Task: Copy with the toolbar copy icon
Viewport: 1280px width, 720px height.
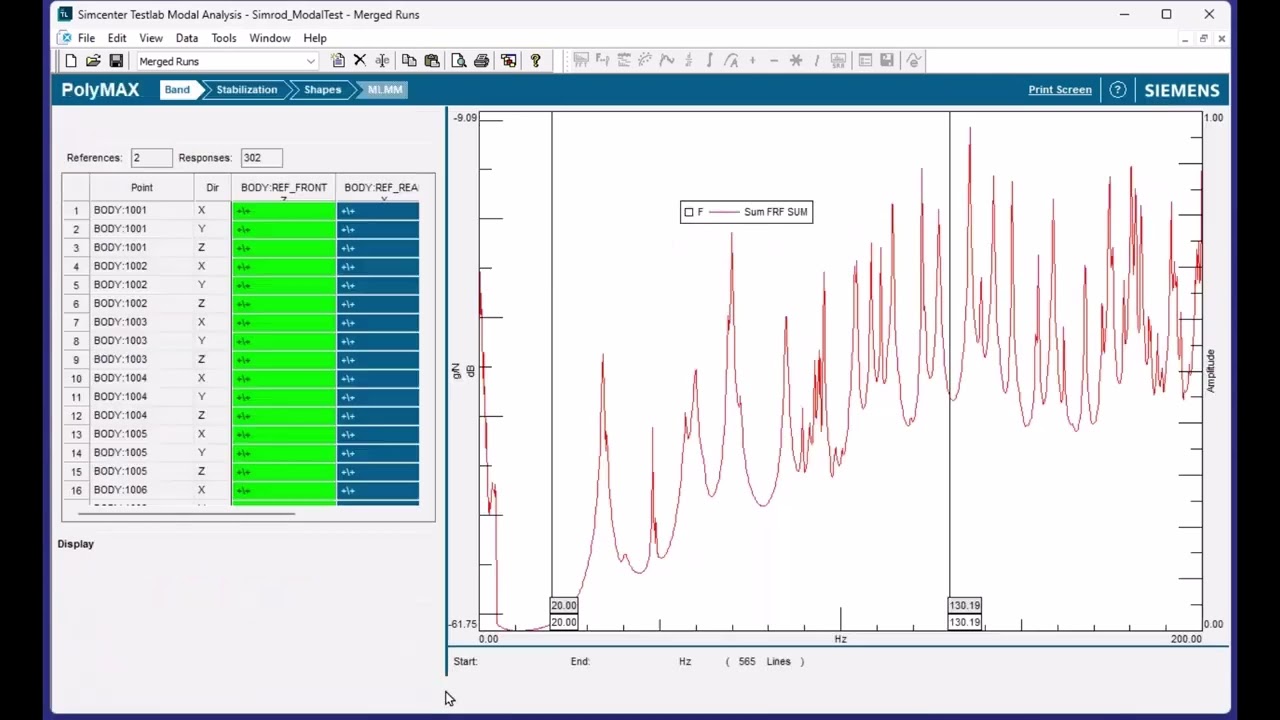Action: [409, 61]
